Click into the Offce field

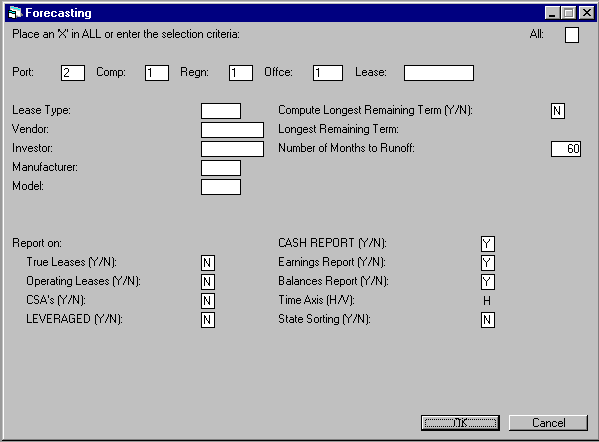pos(328,73)
